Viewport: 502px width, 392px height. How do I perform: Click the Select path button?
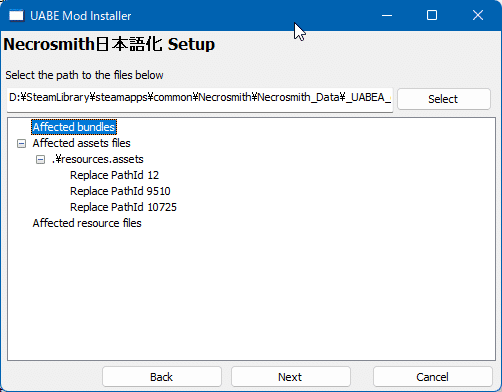tap(444, 99)
